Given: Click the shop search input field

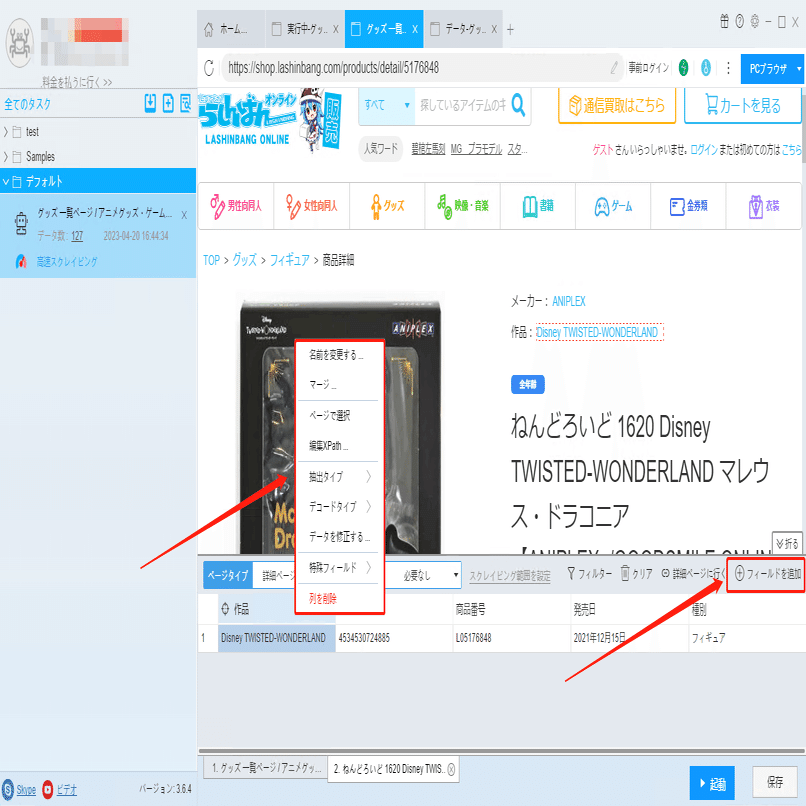Looking at the screenshot, I should pyautogui.click(x=463, y=105).
